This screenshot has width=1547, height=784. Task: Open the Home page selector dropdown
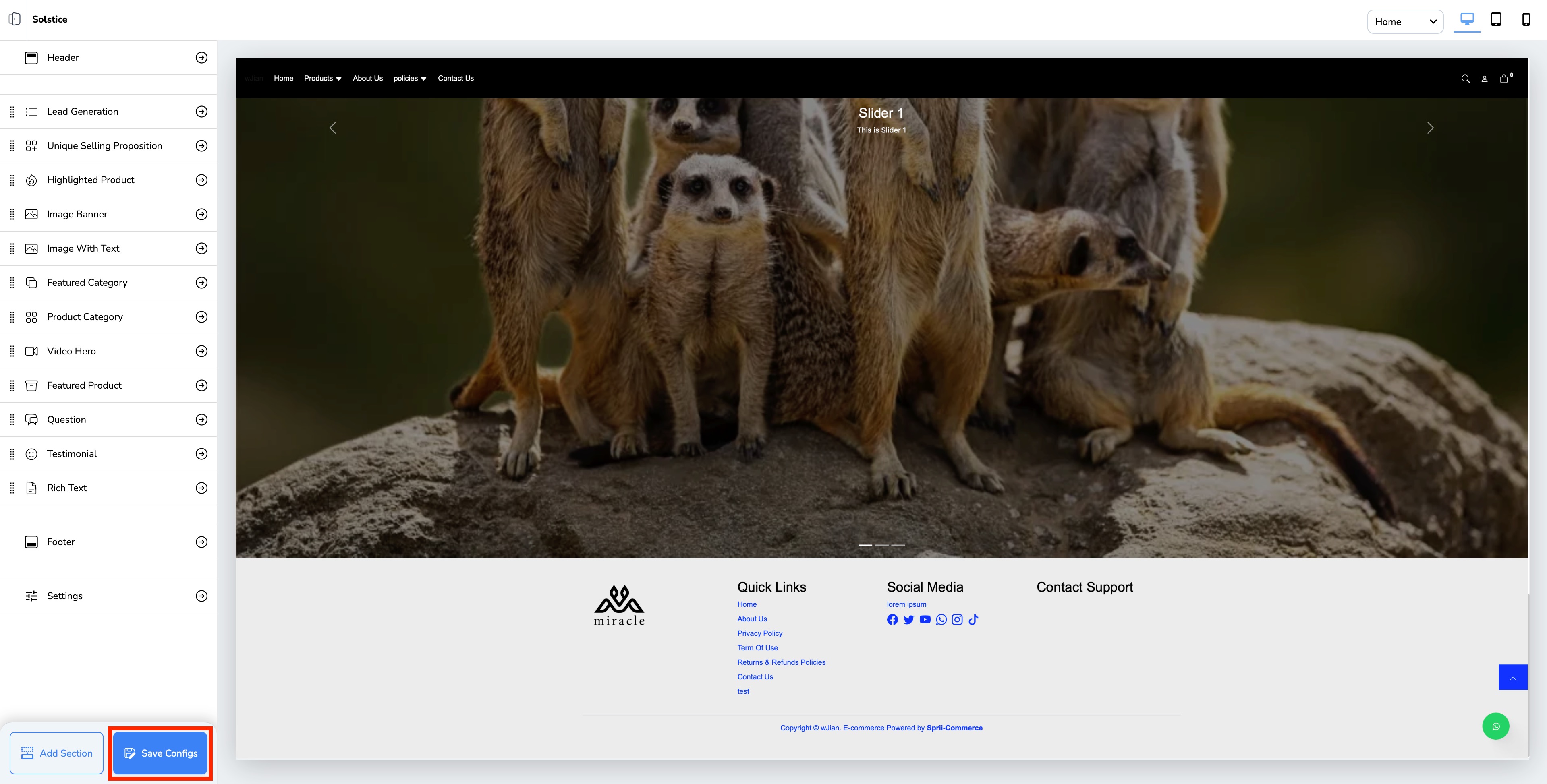(1405, 22)
